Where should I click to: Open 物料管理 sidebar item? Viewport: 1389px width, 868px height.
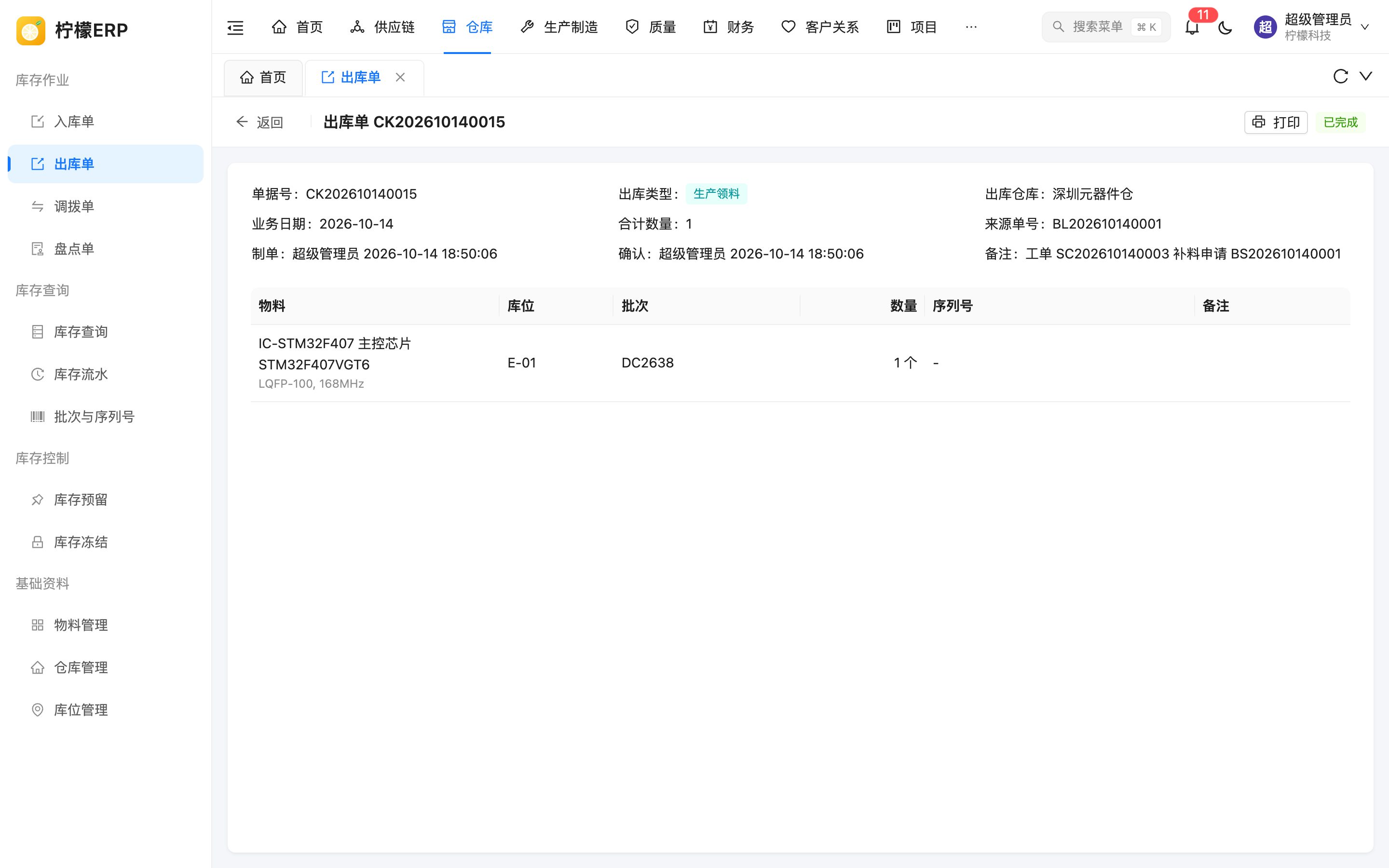(106, 625)
